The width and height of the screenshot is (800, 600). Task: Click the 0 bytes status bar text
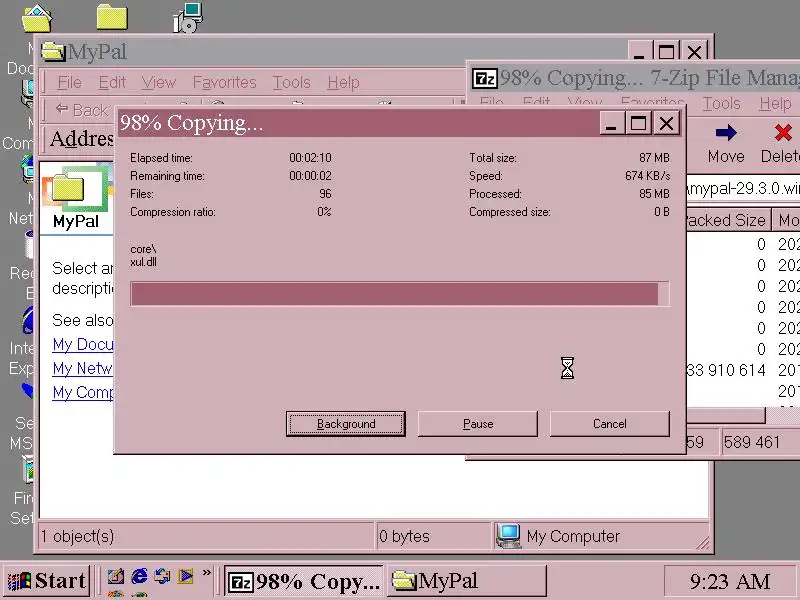coord(404,536)
